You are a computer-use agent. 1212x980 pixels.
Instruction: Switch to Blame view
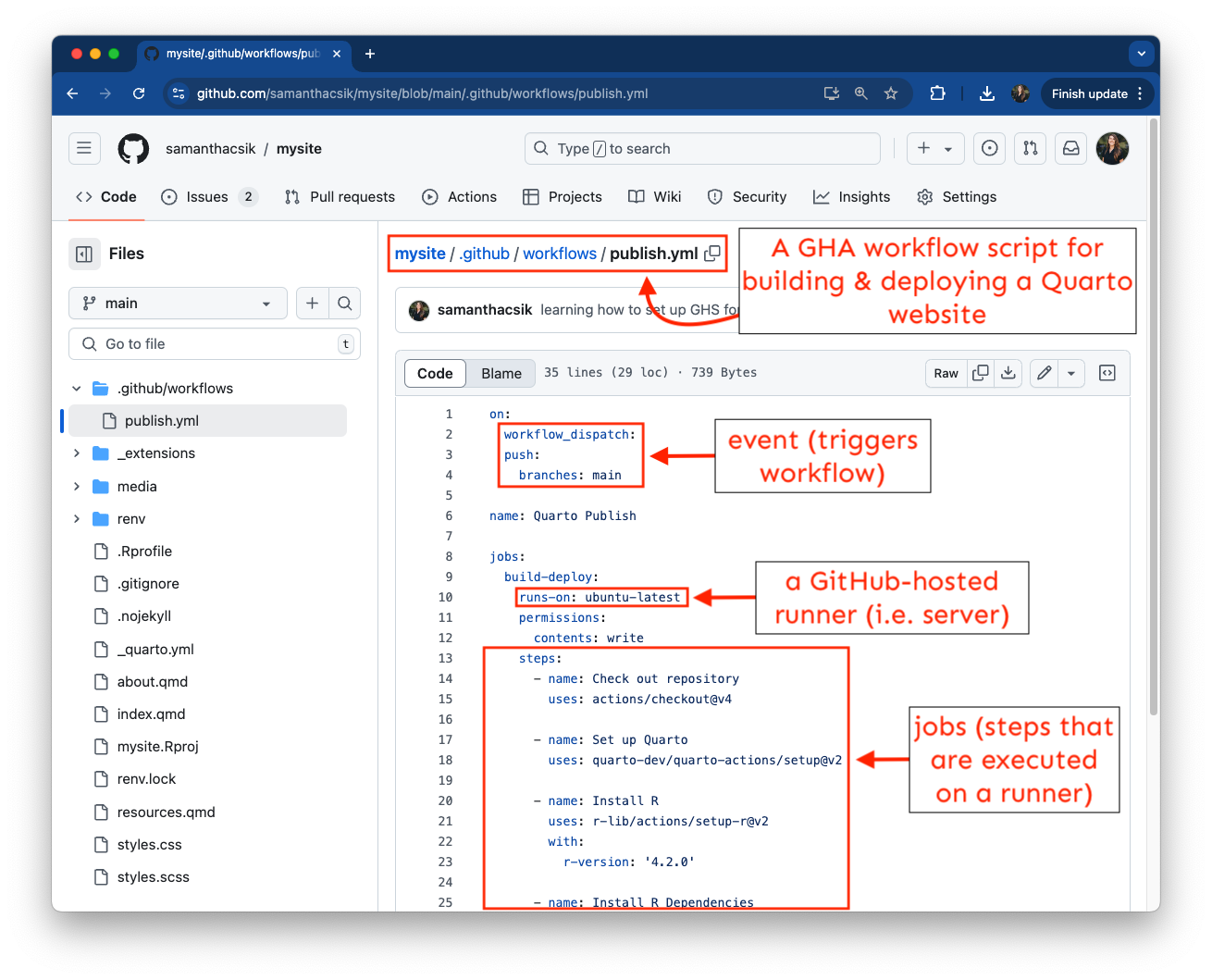point(501,373)
